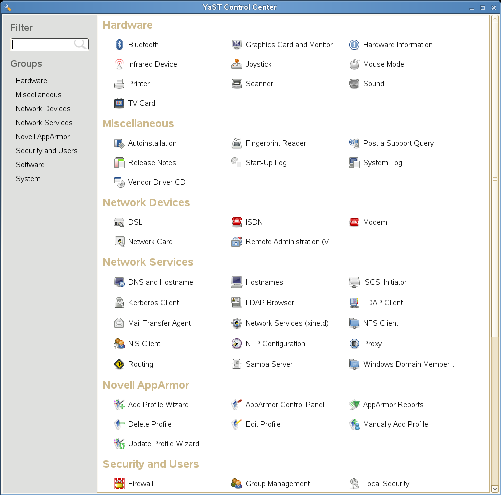This screenshot has width=501, height=495.
Task: Open AppArmor Control Panel icon
Action: point(237,405)
